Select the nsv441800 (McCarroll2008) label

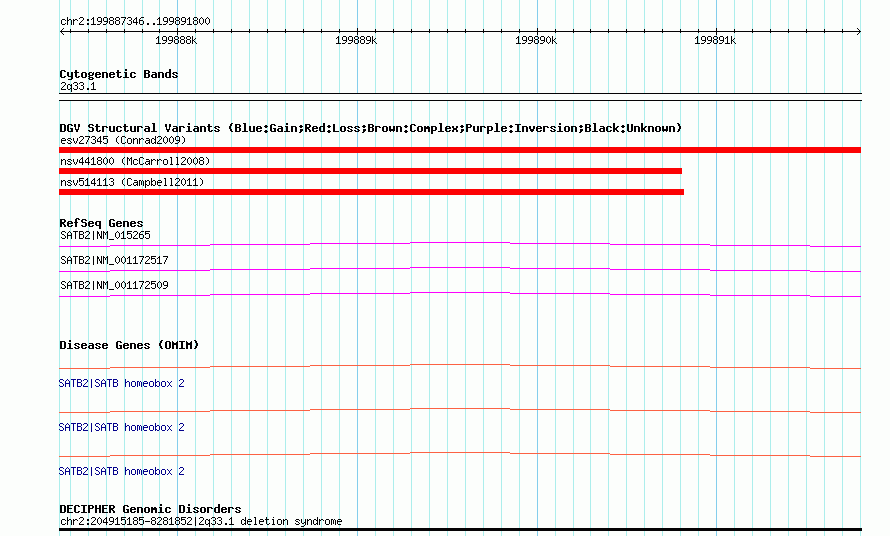click(135, 161)
